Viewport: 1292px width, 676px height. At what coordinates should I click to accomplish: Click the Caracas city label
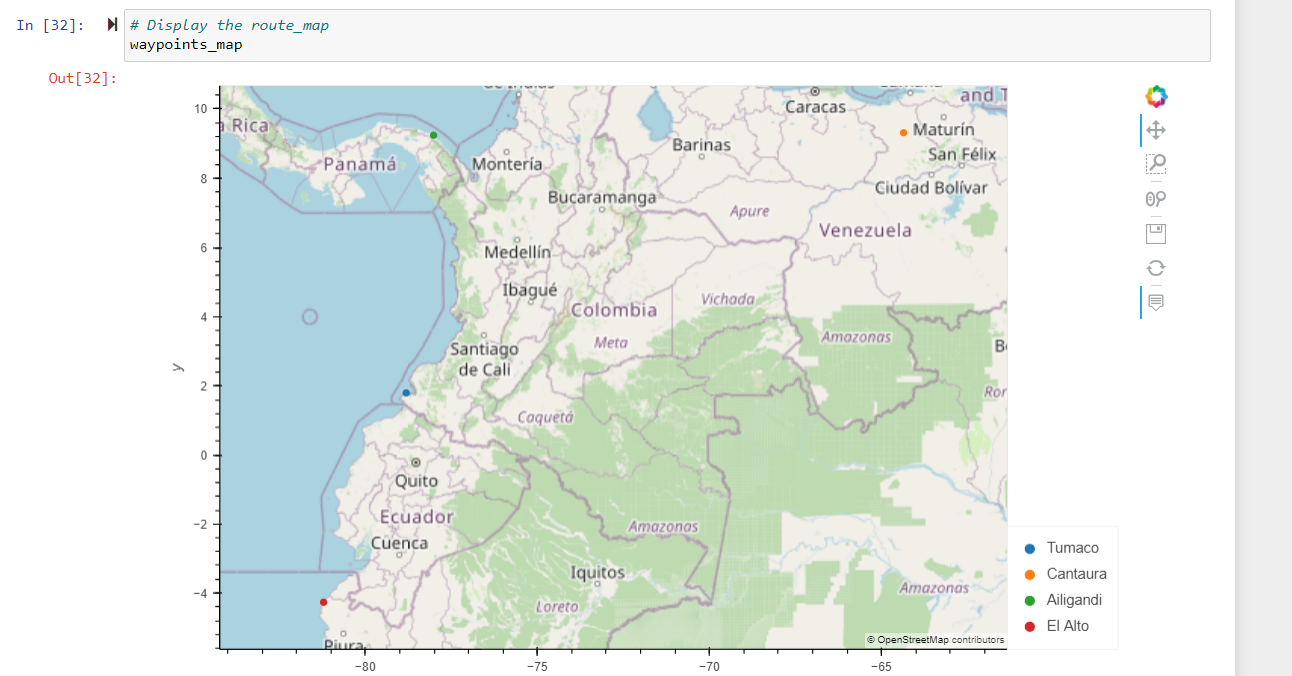(x=815, y=107)
